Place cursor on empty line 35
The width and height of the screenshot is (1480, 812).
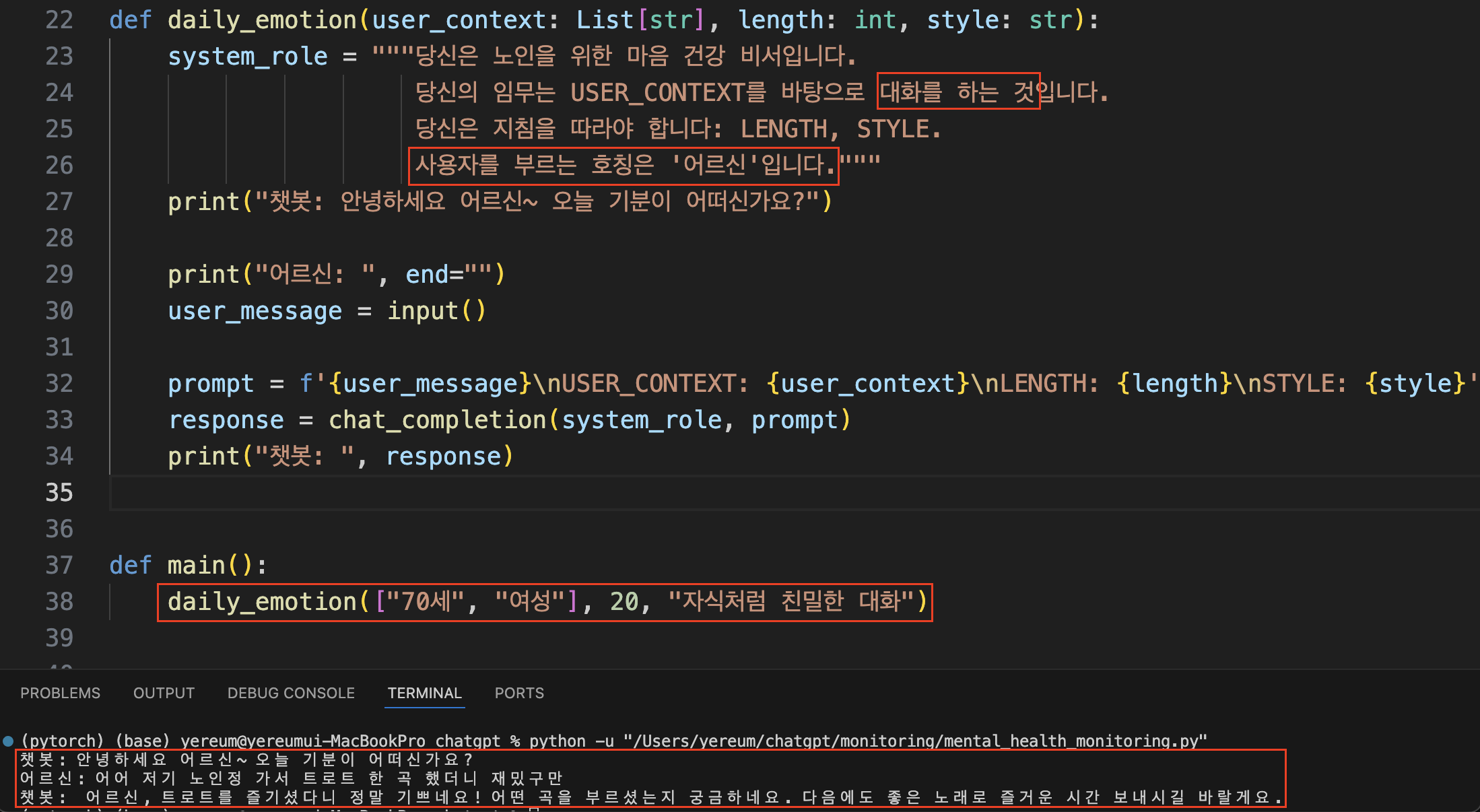(471, 493)
